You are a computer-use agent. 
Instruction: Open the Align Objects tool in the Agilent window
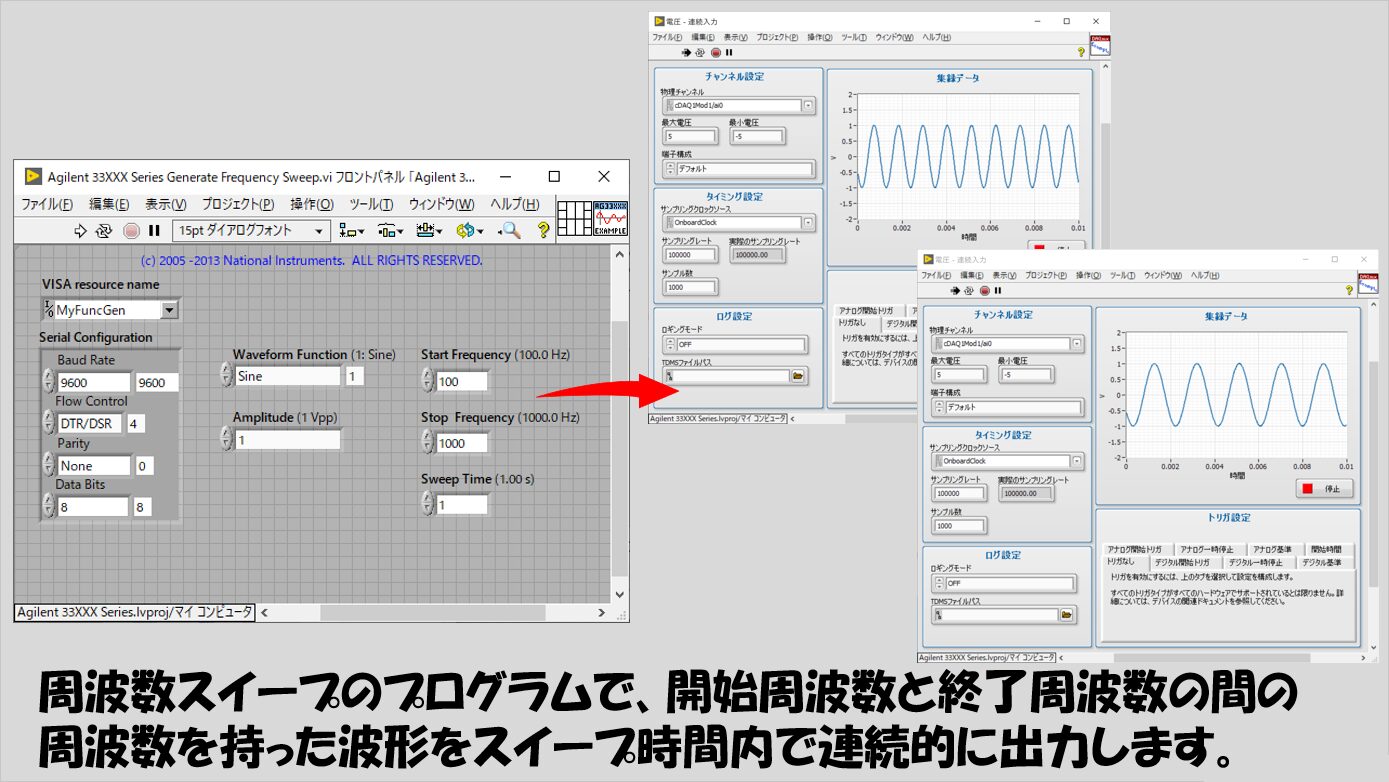click(x=351, y=231)
